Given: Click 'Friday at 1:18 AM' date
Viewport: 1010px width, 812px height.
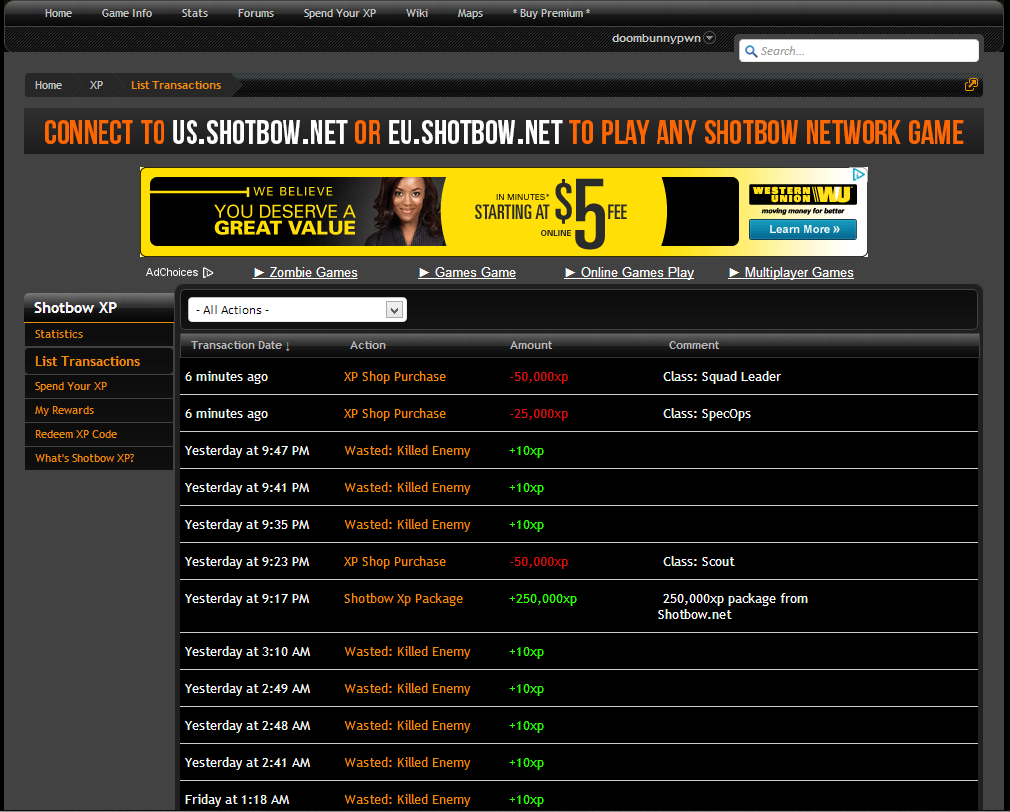Looking at the screenshot, I should coord(237,800).
